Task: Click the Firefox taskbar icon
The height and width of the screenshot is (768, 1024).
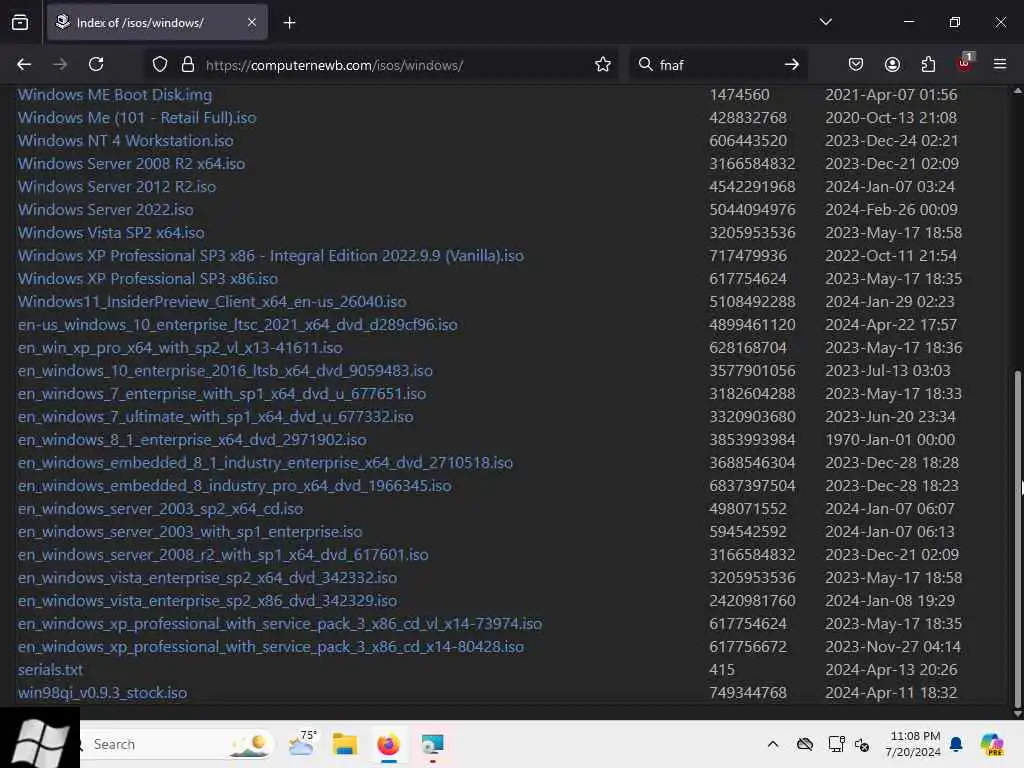Action: [389, 744]
